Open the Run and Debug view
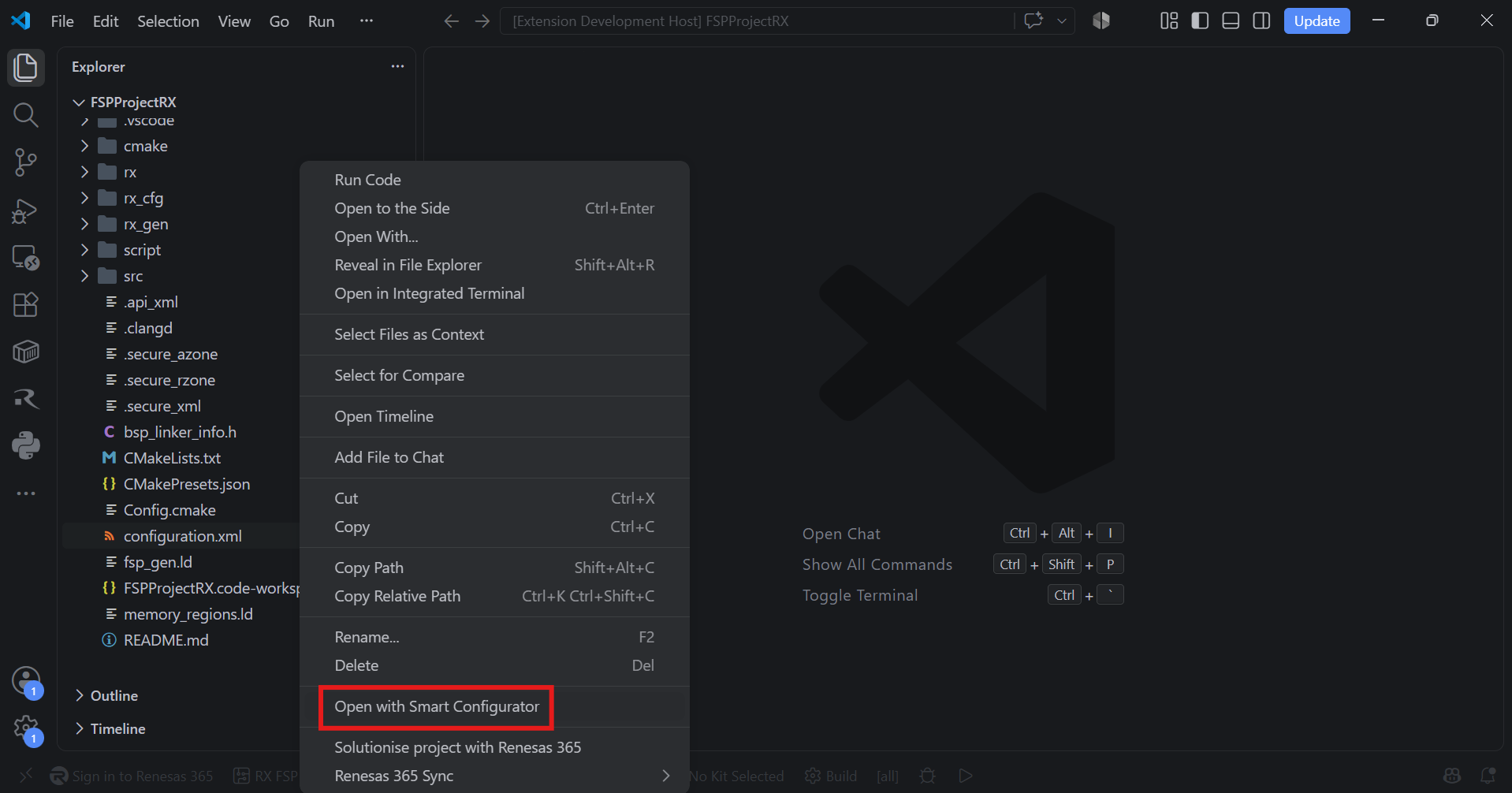1512x793 pixels. click(x=25, y=210)
